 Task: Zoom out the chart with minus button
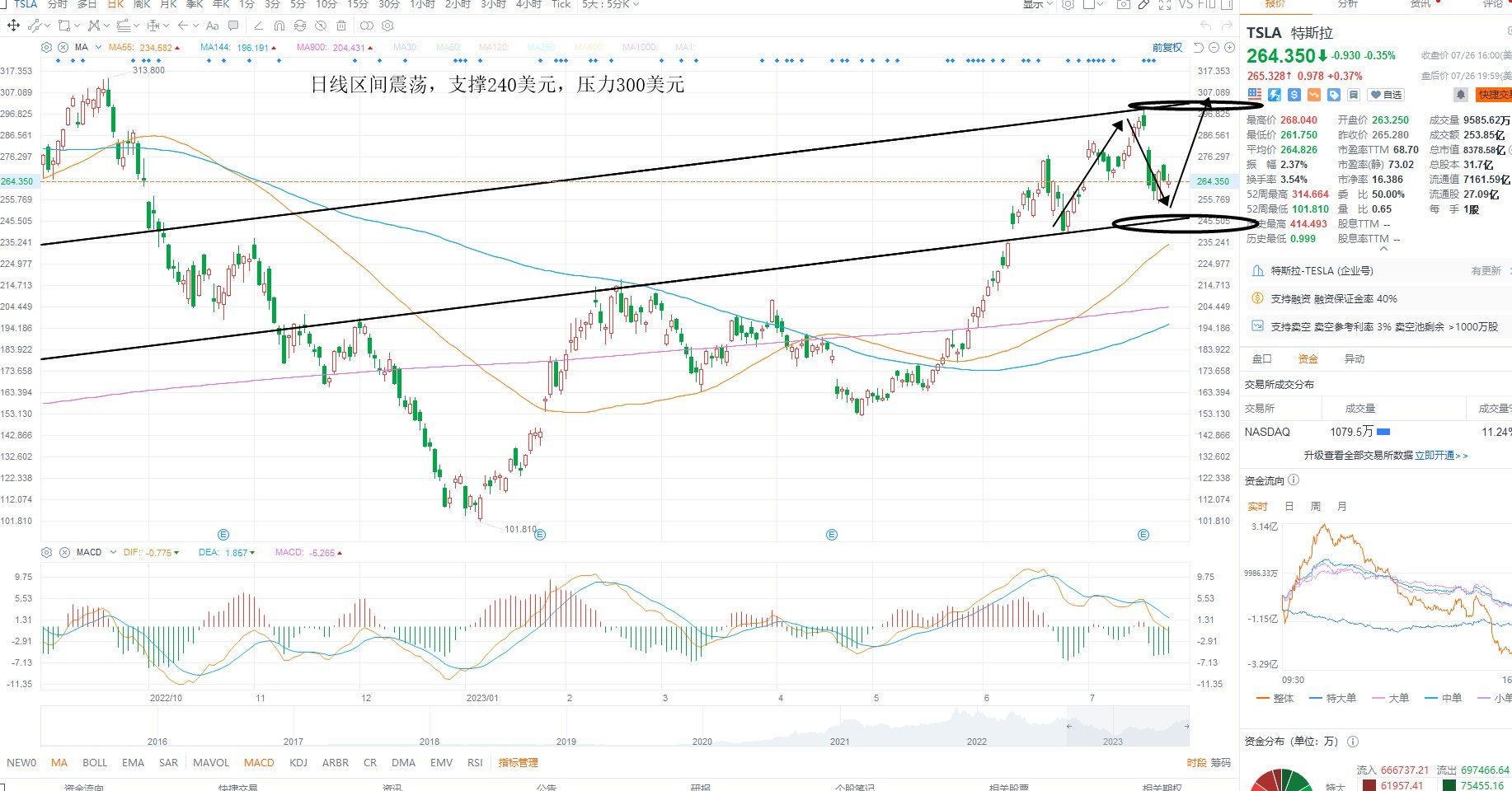pos(1214,48)
